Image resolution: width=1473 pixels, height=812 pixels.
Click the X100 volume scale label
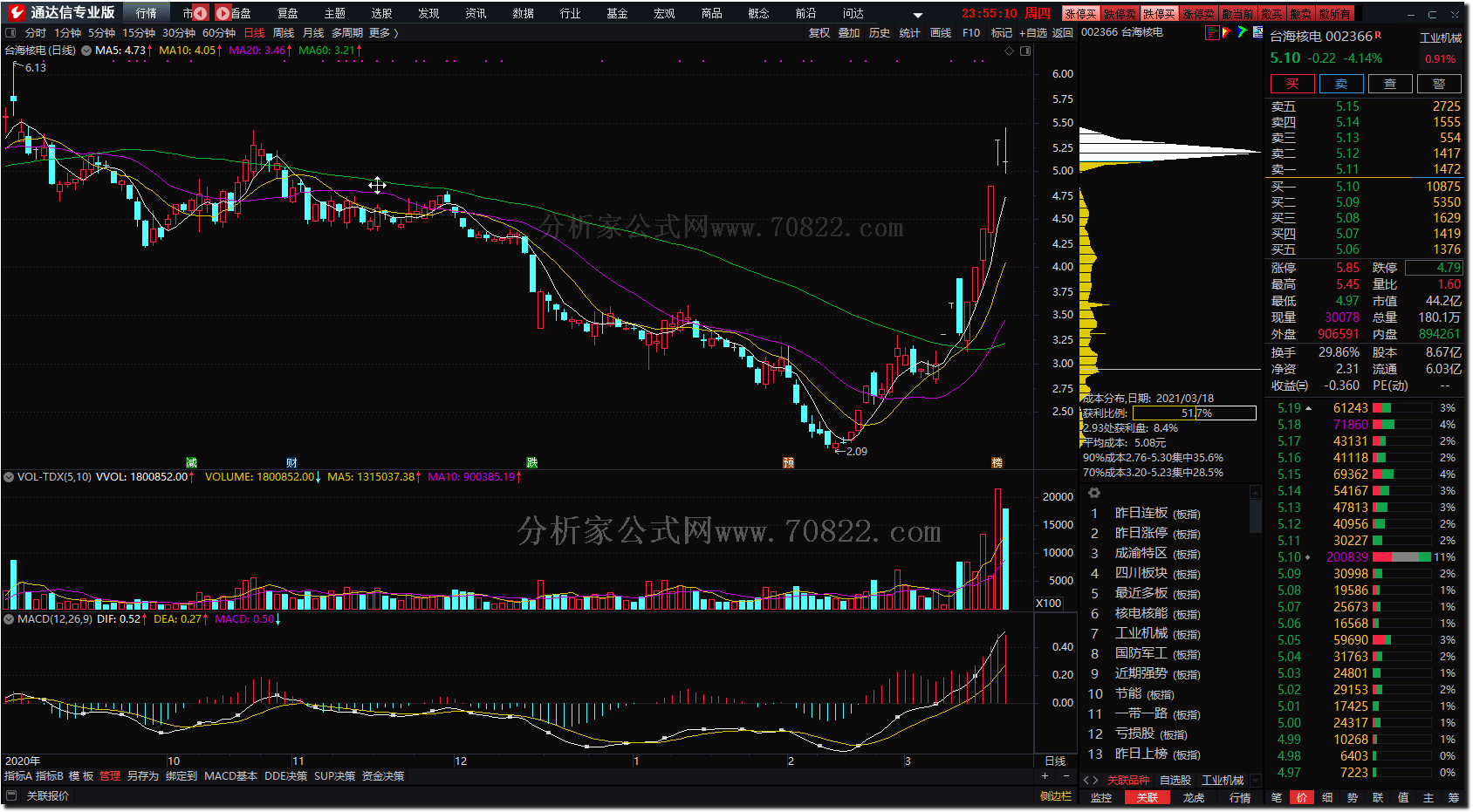coord(1049,603)
